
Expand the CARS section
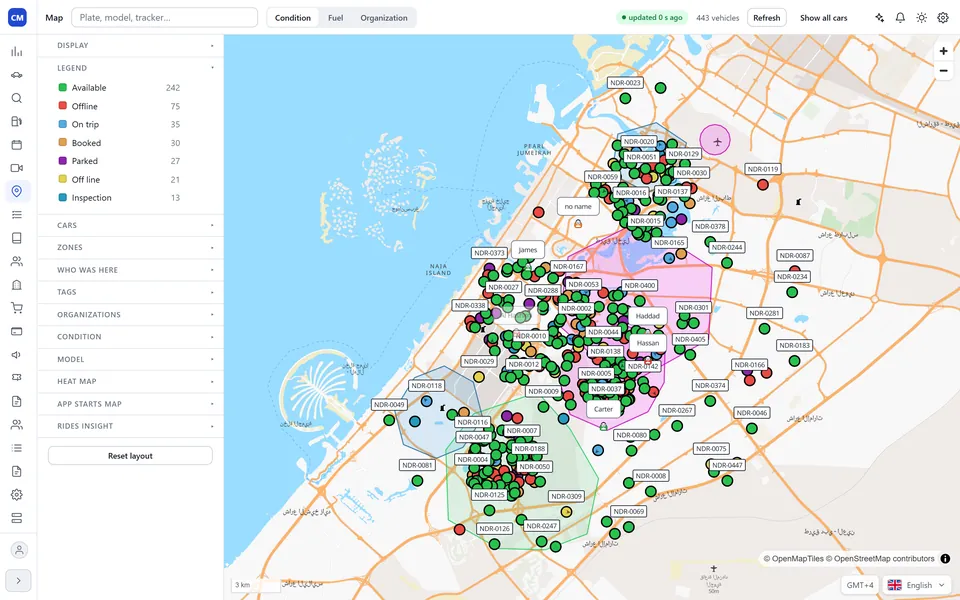tap(130, 225)
